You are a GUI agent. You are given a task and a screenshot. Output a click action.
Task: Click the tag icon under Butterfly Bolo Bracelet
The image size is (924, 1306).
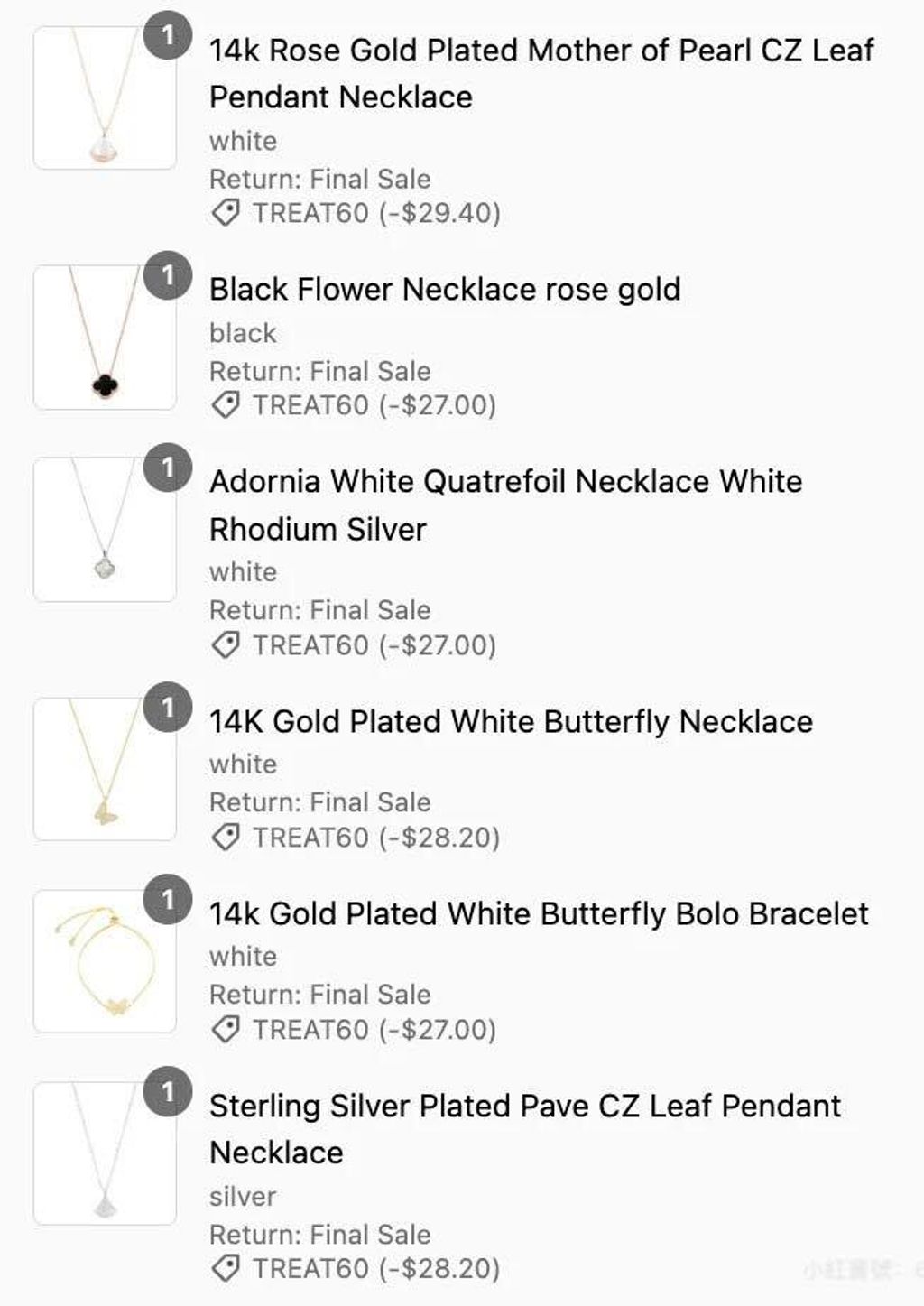(x=226, y=1030)
